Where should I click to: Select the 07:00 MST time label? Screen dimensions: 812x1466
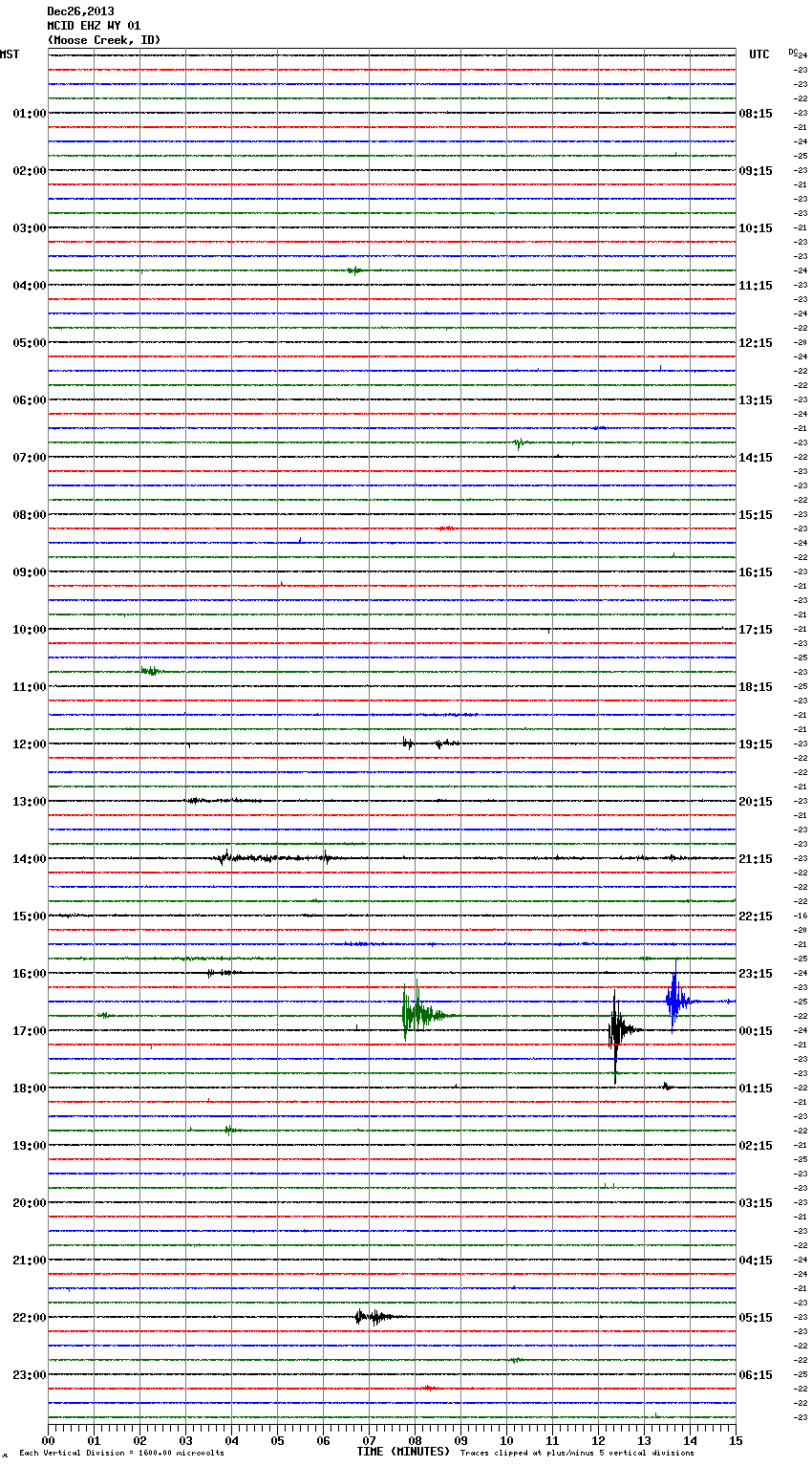29,458
